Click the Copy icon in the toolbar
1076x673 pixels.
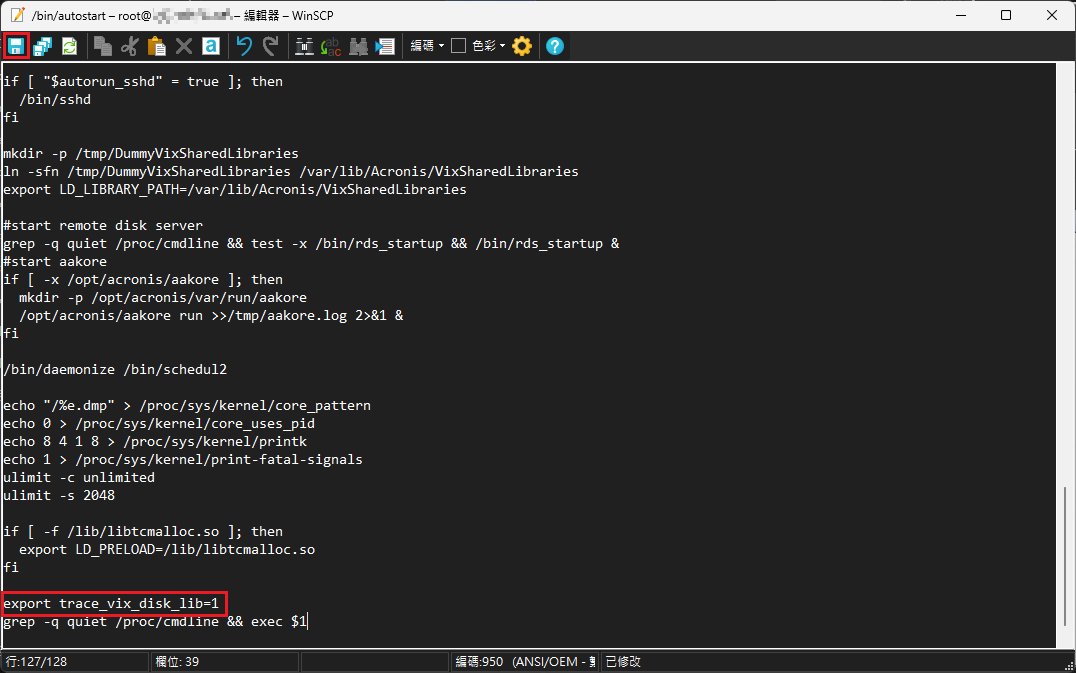tap(103, 46)
